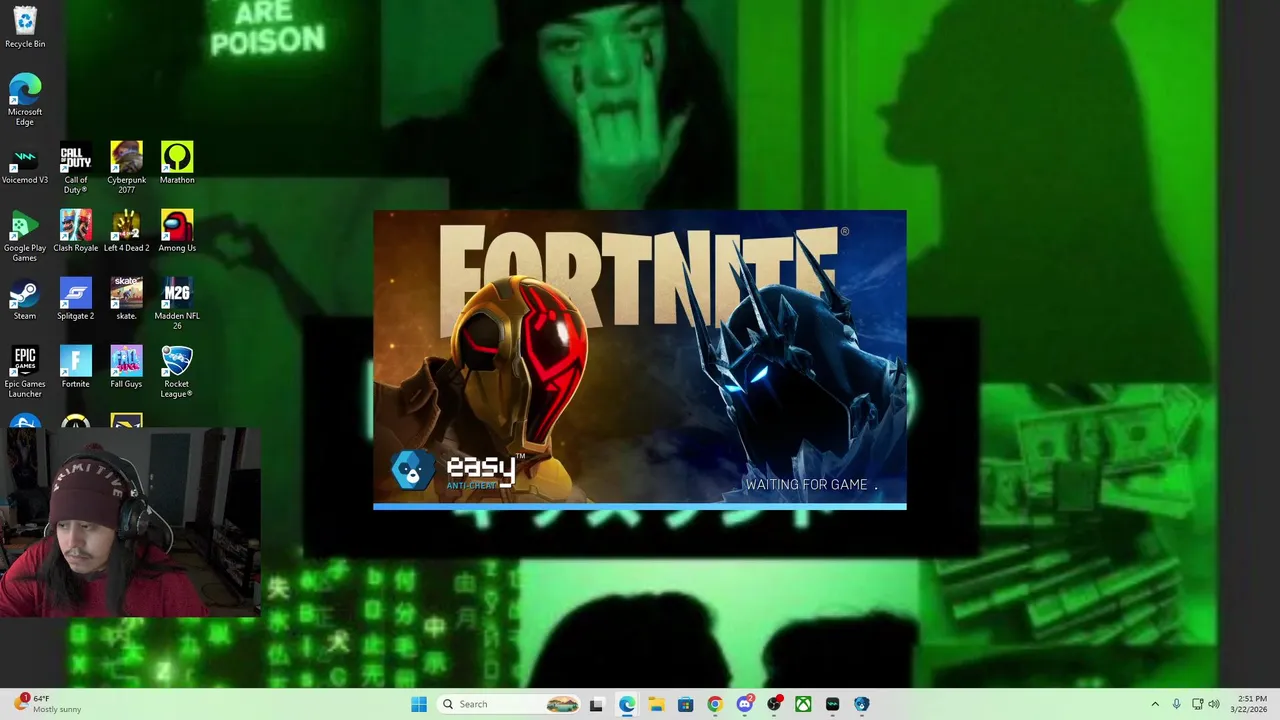This screenshot has width=1280, height=720.
Task: Open Discord from the taskbar
Action: point(744,704)
